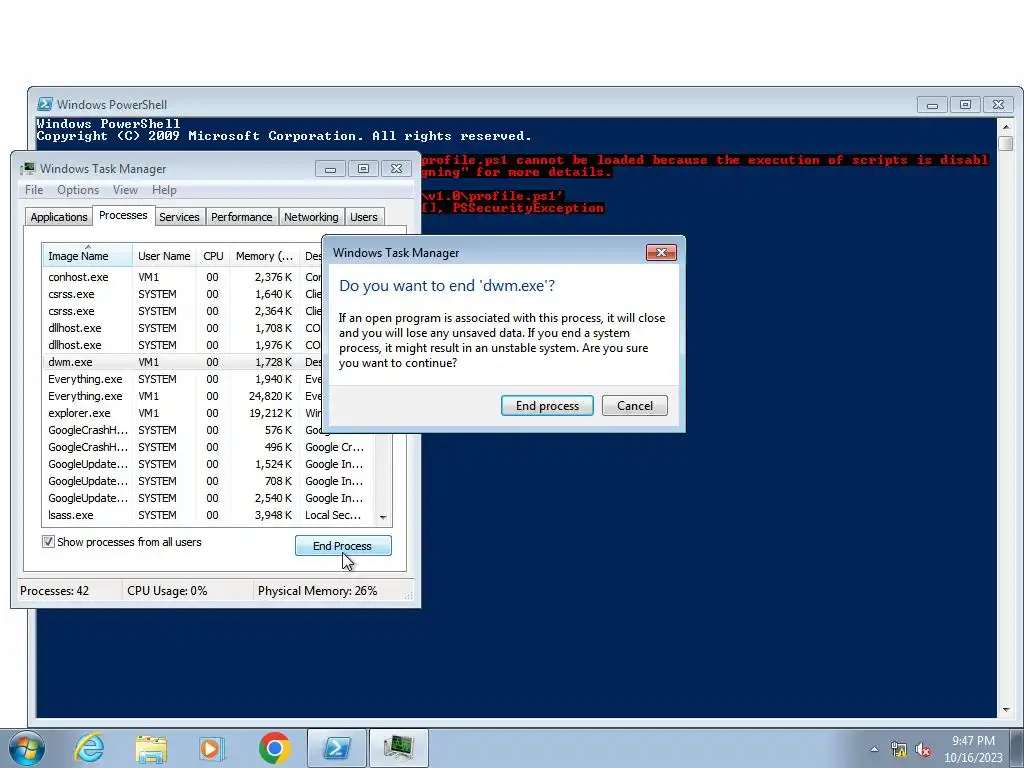Click the muted volume tray icon
This screenshot has width=1024, height=768.
(923, 750)
